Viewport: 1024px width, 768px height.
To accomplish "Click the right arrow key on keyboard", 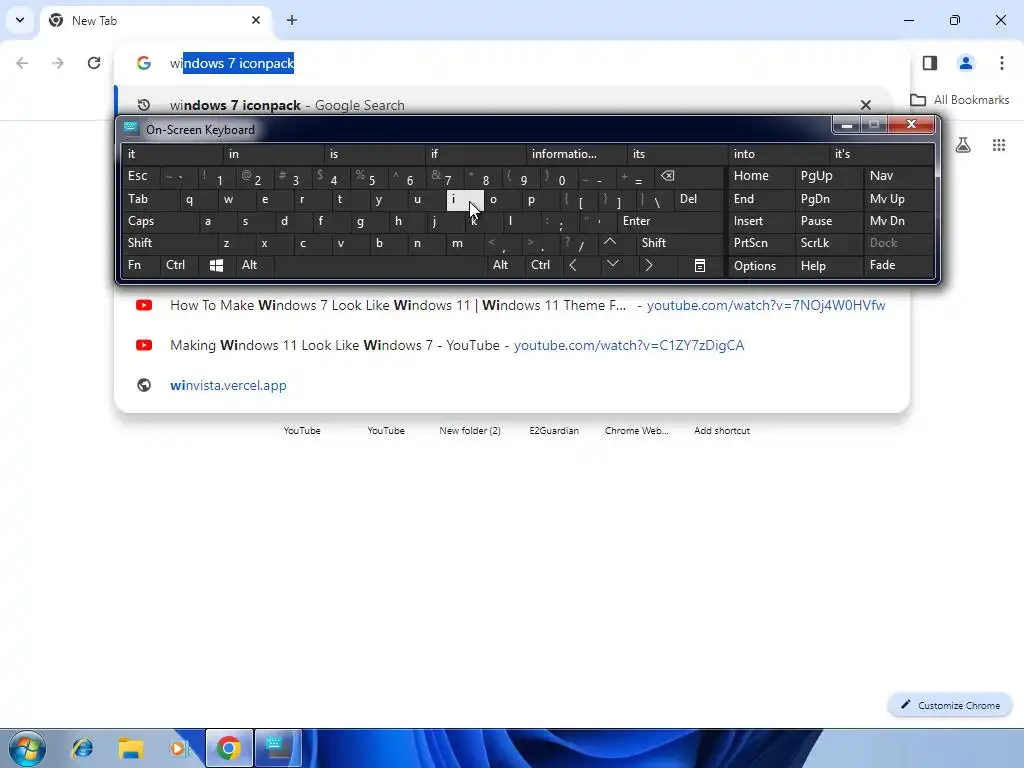I will point(648,265).
